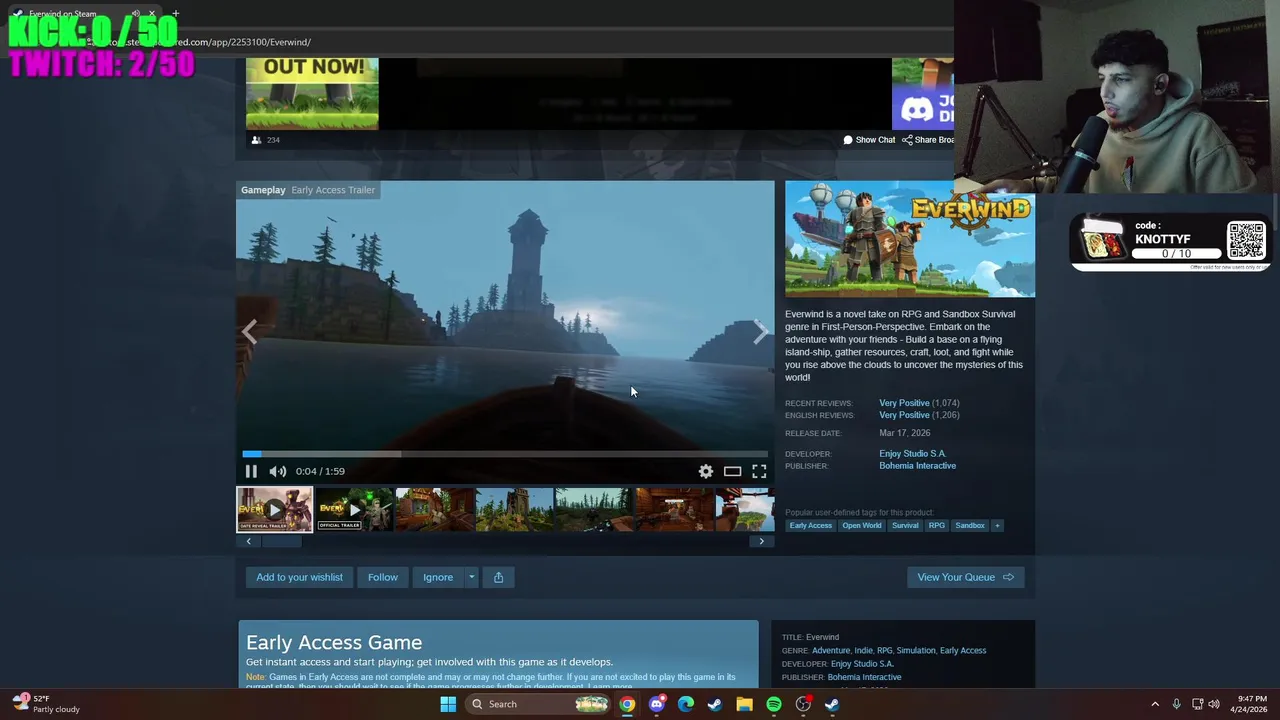Open the stone tower screenshot thumbnail

514,509
